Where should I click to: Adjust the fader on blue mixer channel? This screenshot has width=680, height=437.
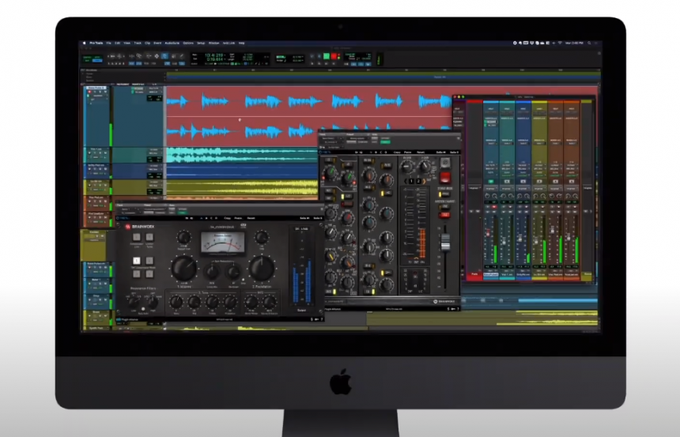pos(520,238)
